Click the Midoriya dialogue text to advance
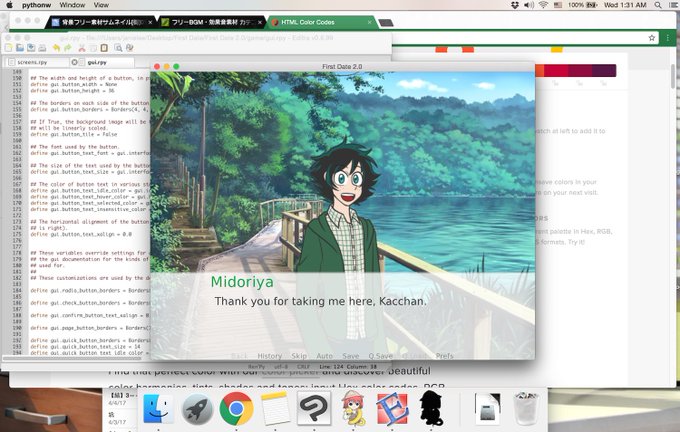The image size is (680, 432). [320, 301]
